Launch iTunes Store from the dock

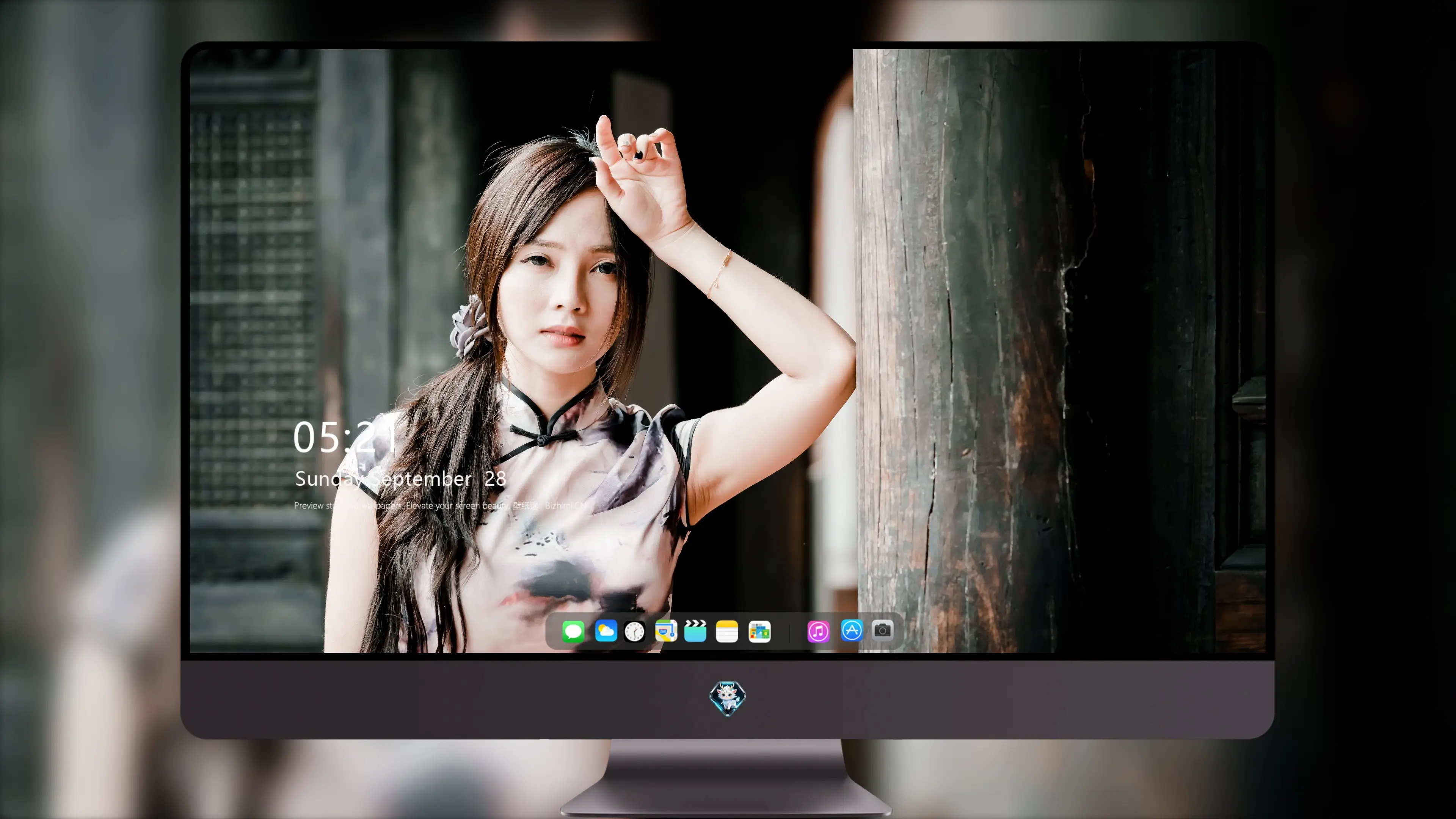(819, 631)
